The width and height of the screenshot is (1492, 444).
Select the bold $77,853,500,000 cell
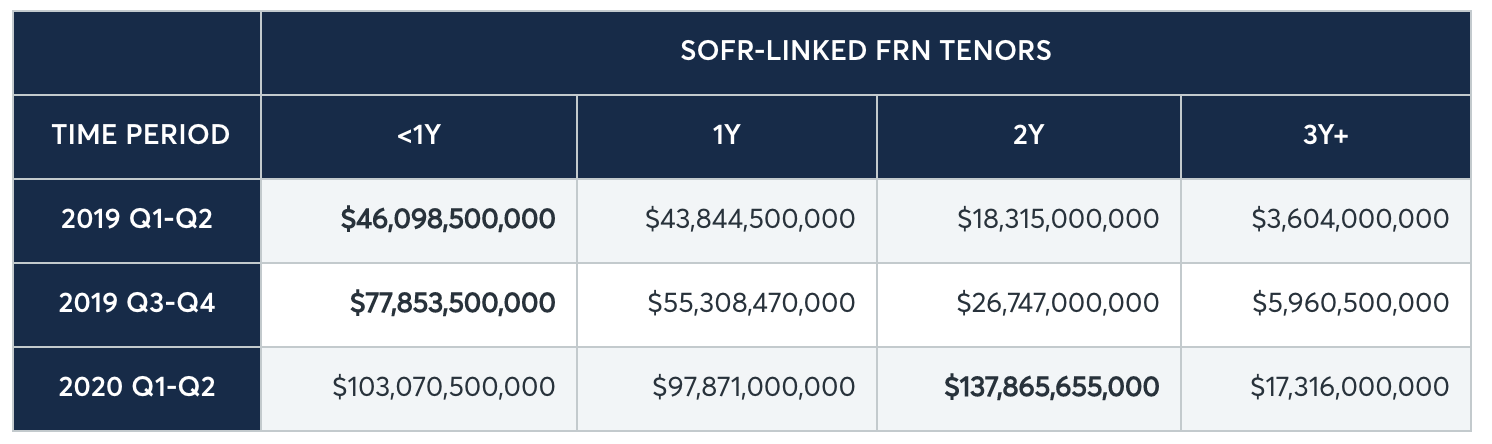[x=452, y=303]
